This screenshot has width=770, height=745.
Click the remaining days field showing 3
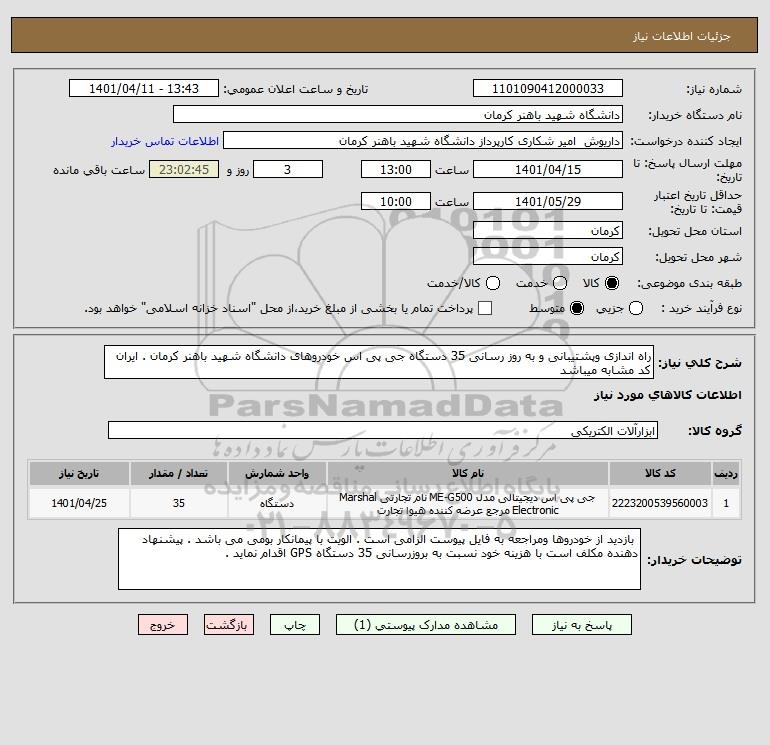[x=288, y=169]
